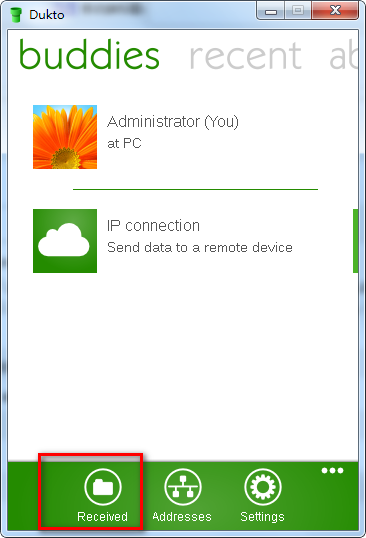The width and height of the screenshot is (366, 538).
Task: Open the partially visible about tab
Action: tap(343, 55)
